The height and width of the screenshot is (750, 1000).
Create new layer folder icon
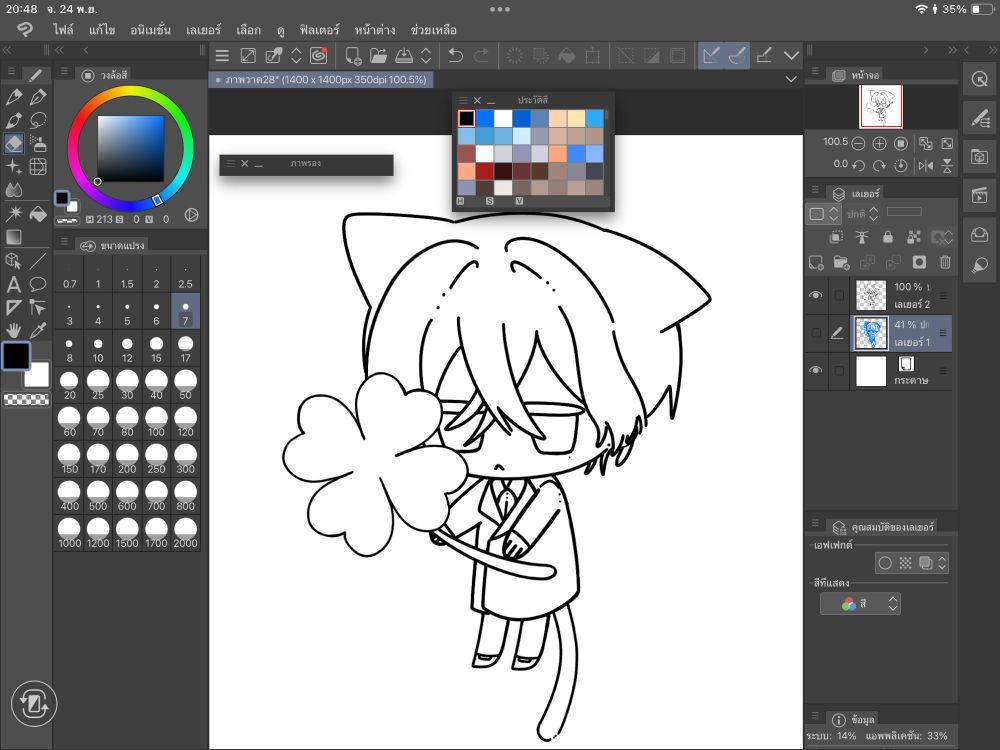pyautogui.click(x=842, y=262)
